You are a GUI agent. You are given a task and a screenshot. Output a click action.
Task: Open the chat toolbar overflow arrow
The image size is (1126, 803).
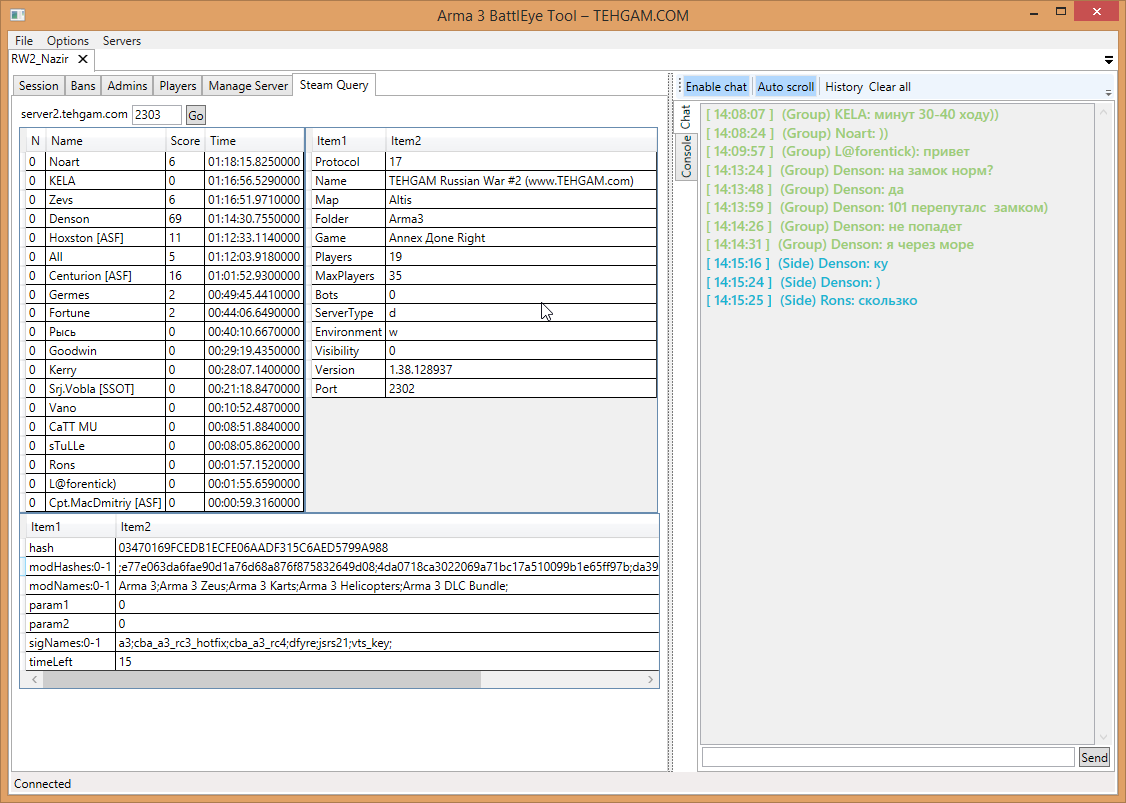tap(1108, 92)
